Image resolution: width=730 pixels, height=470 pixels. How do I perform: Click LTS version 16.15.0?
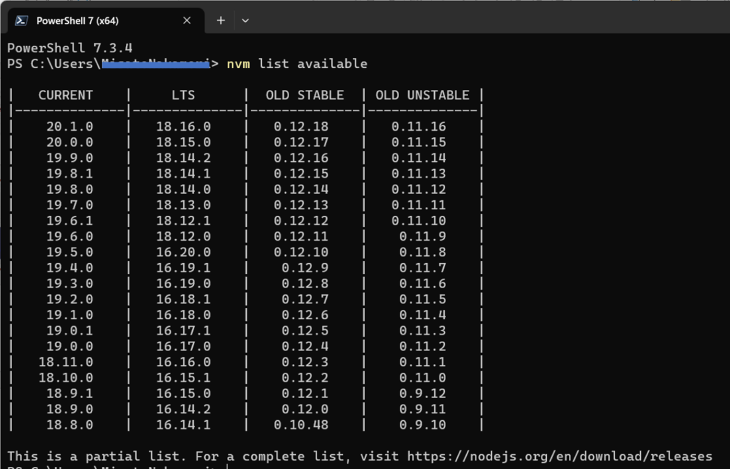[x=183, y=394]
